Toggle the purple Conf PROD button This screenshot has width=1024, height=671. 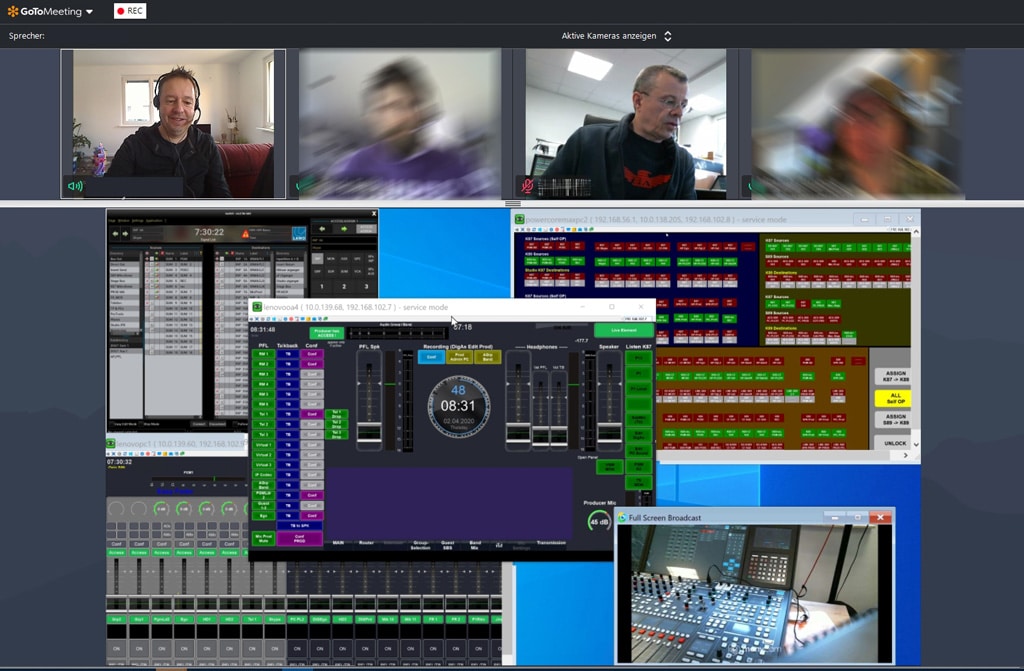tap(300, 538)
